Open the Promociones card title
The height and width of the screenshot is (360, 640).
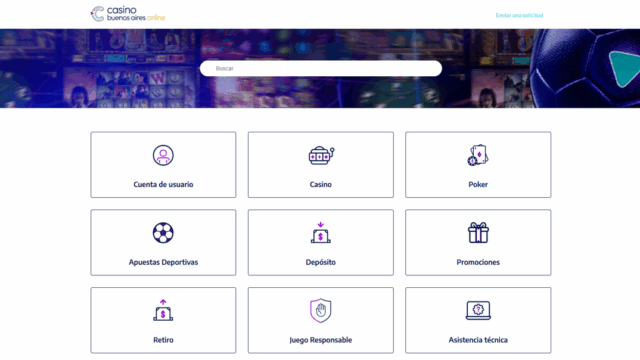(x=478, y=262)
